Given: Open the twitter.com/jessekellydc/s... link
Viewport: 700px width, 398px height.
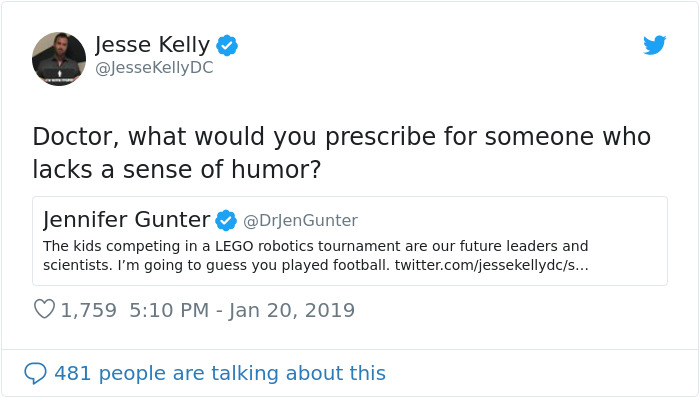Looking at the screenshot, I should pyautogui.click(x=492, y=265).
